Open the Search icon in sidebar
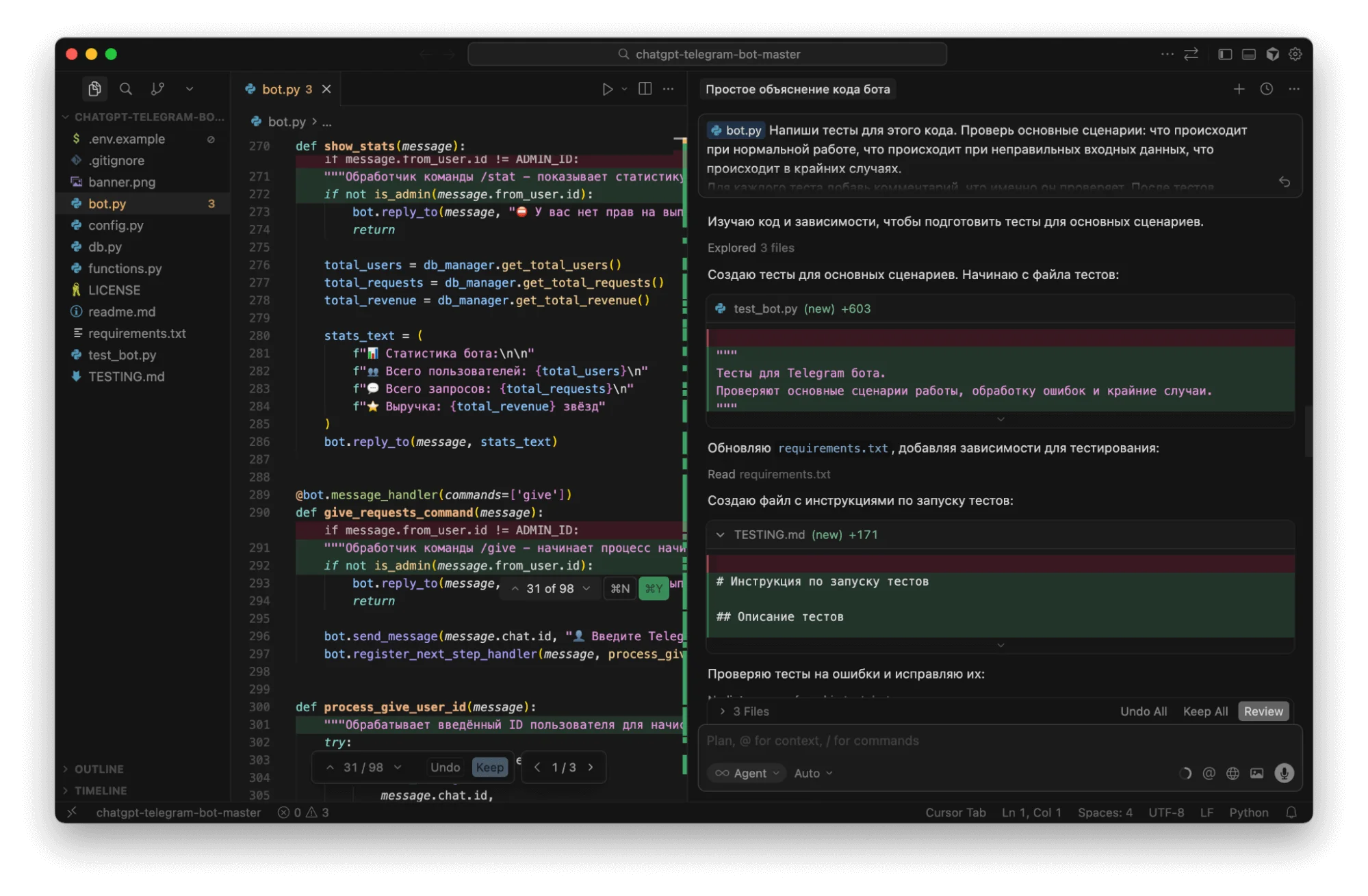Image resolution: width=1368 pixels, height=896 pixels. coord(126,89)
